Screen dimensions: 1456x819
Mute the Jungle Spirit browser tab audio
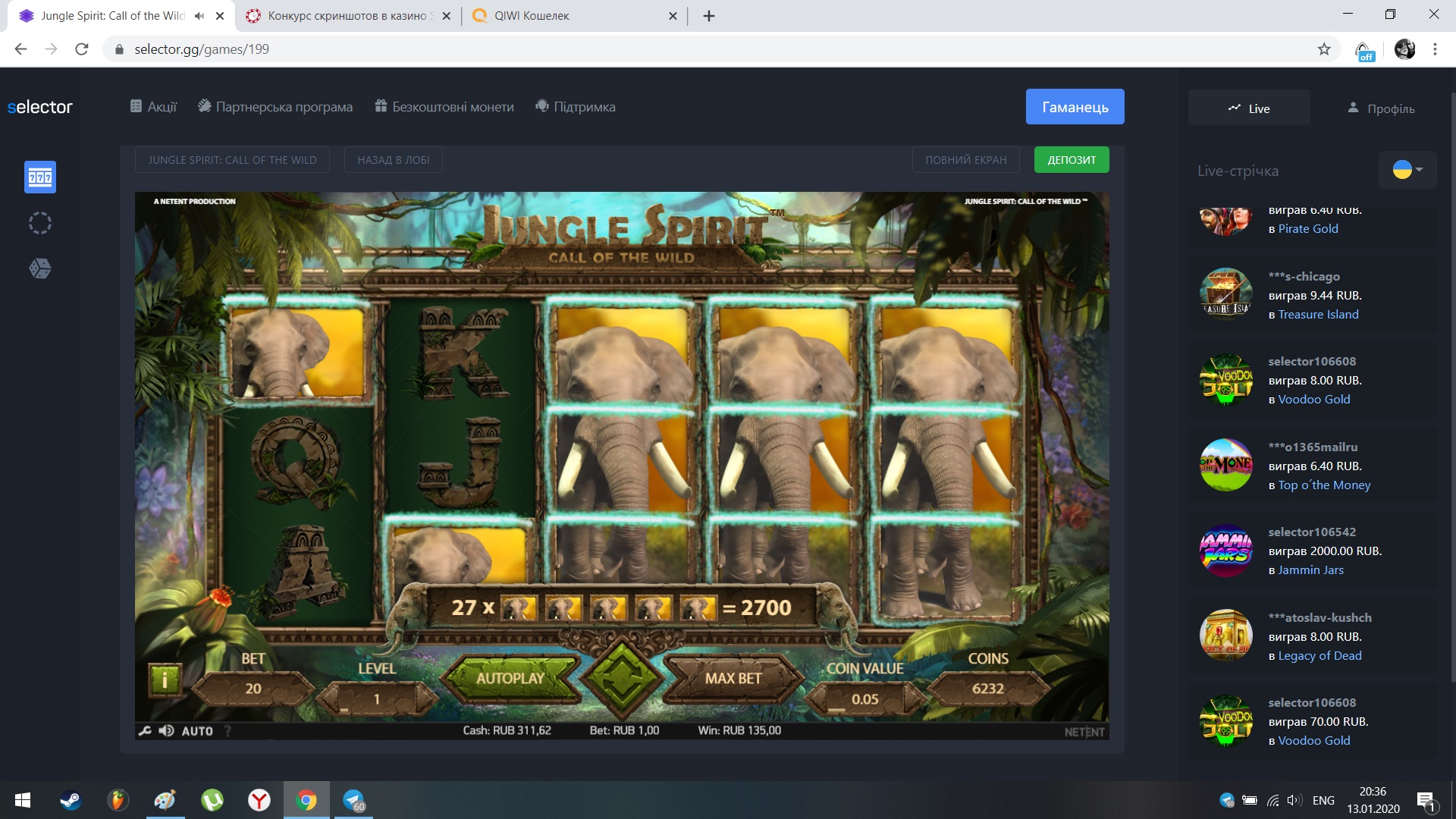pyautogui.click(x=199, y=16)
